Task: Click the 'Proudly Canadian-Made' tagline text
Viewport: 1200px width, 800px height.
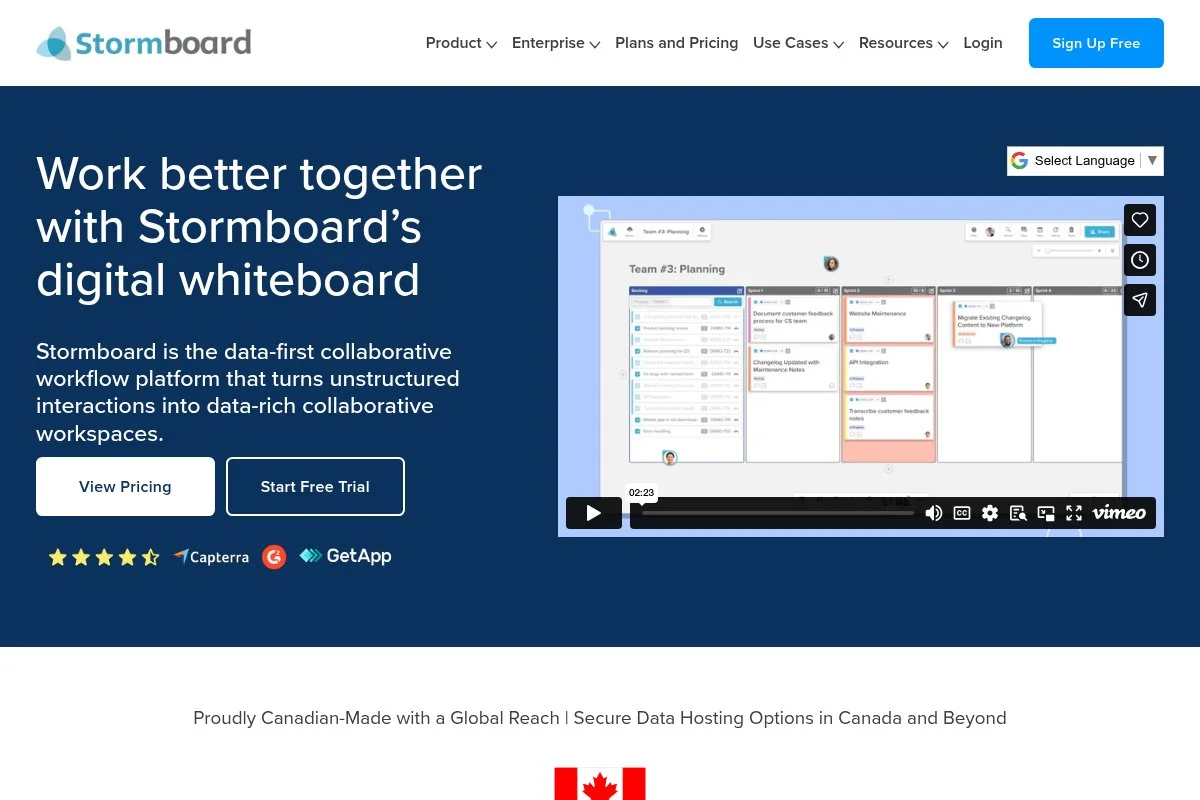Action: click(600, 718)
